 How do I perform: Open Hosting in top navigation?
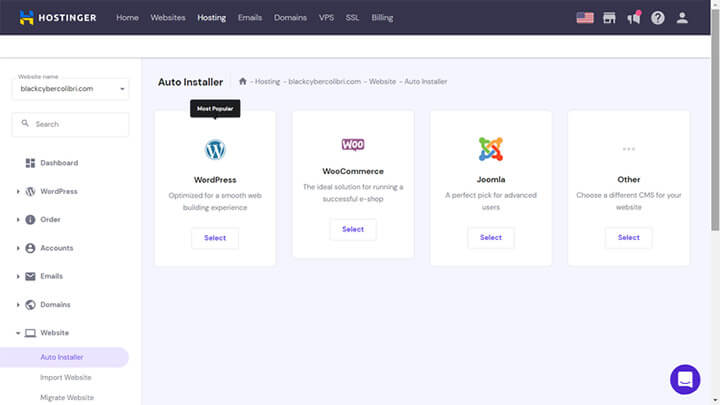pos(211,17)
